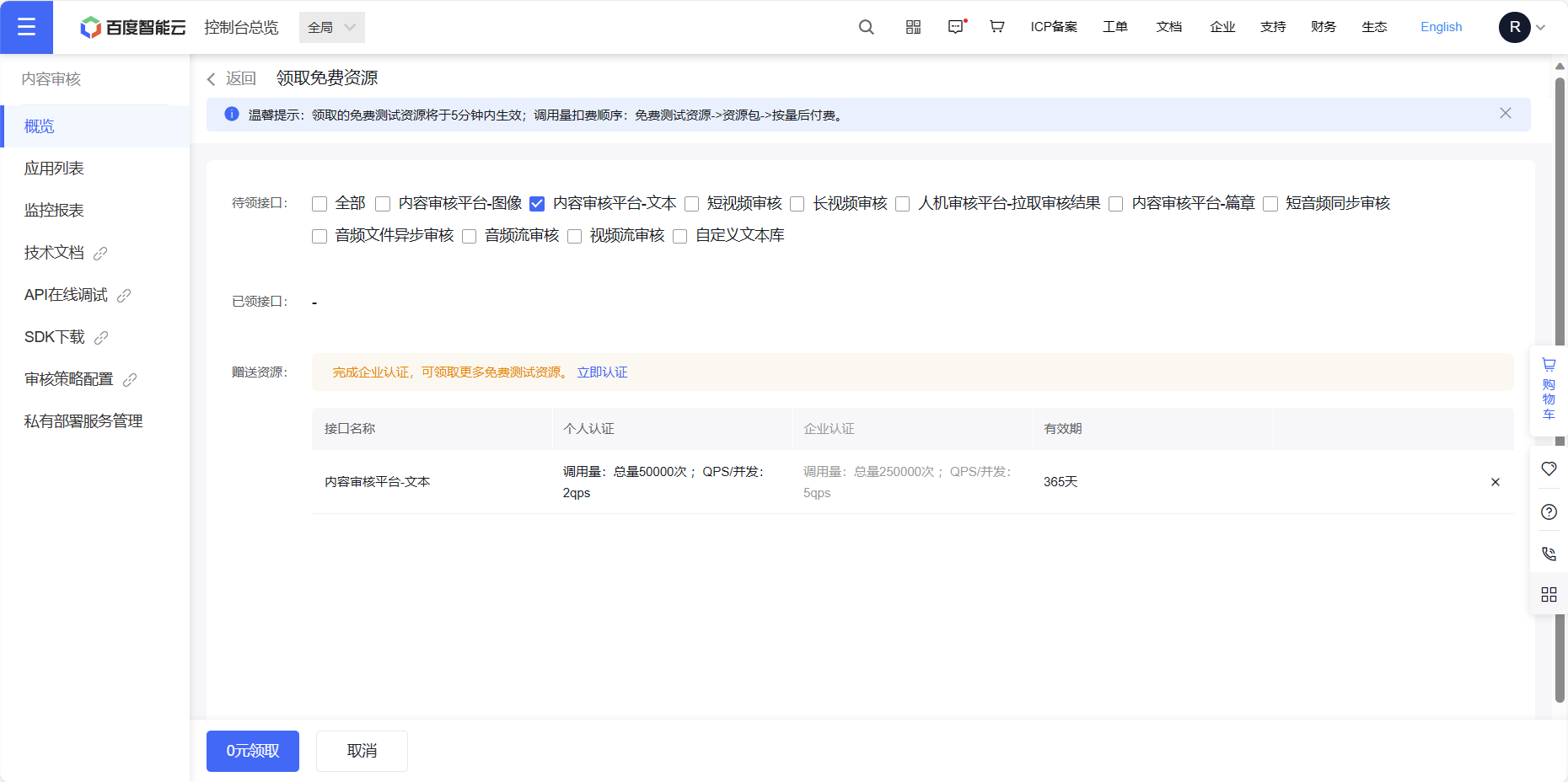
Task: Click the 365天 validity cell
Action: (1061, 482)
